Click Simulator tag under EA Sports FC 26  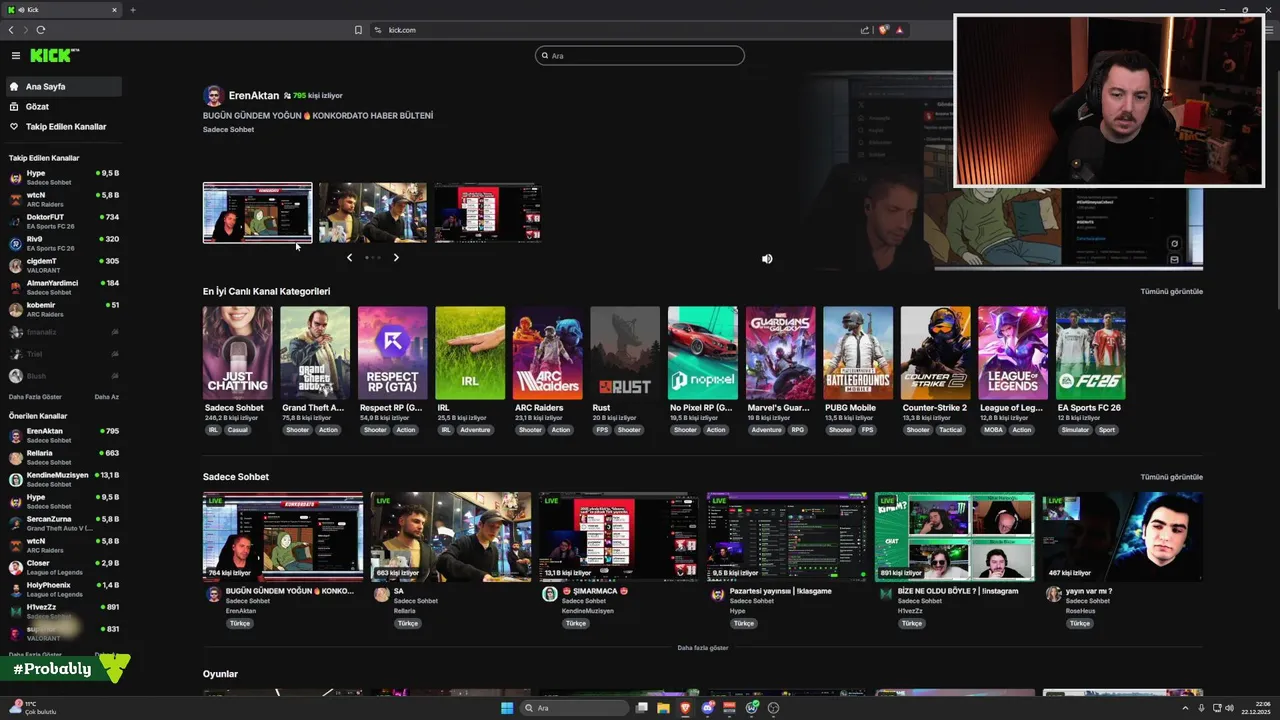[x=1075, y=430]
